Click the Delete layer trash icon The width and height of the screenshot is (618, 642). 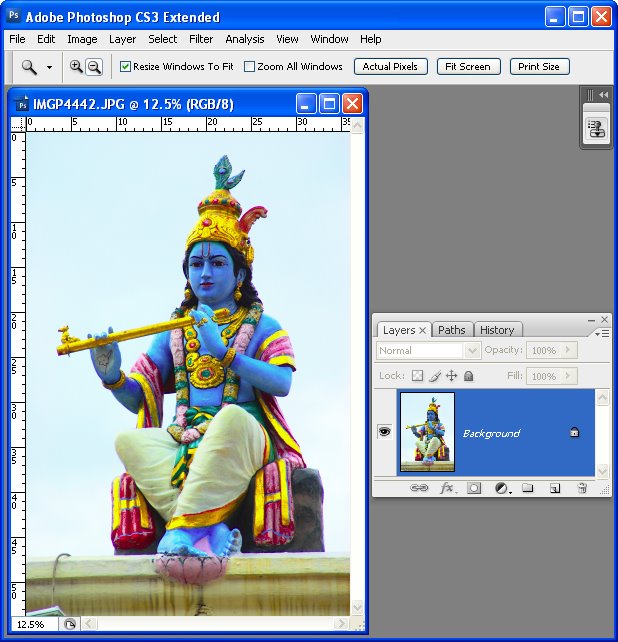(x=582, y=488)
